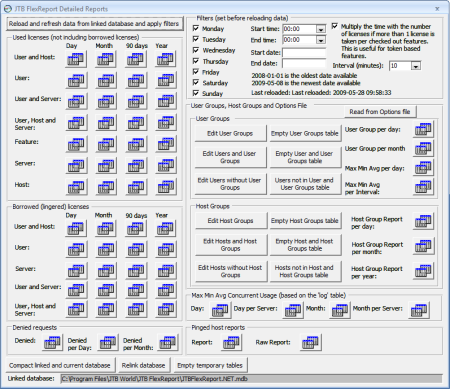Open Borrowed licenses User Month report
The width and height of the screenshot is (450, 389).
[x=106, y=250]
